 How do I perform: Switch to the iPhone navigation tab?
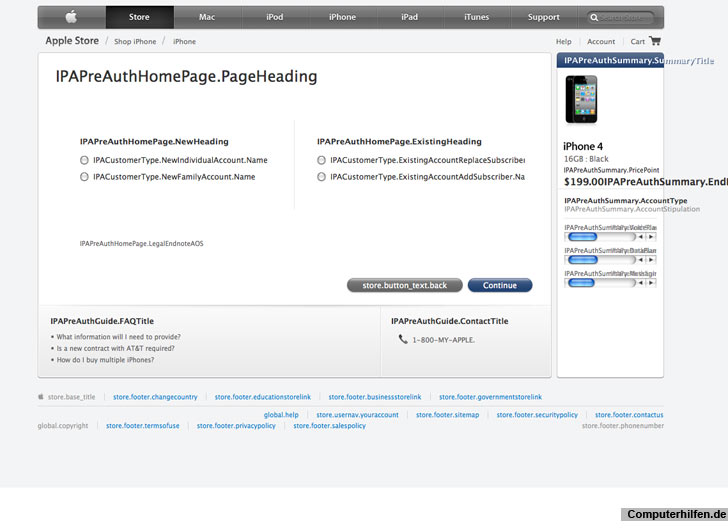[343, 17]
